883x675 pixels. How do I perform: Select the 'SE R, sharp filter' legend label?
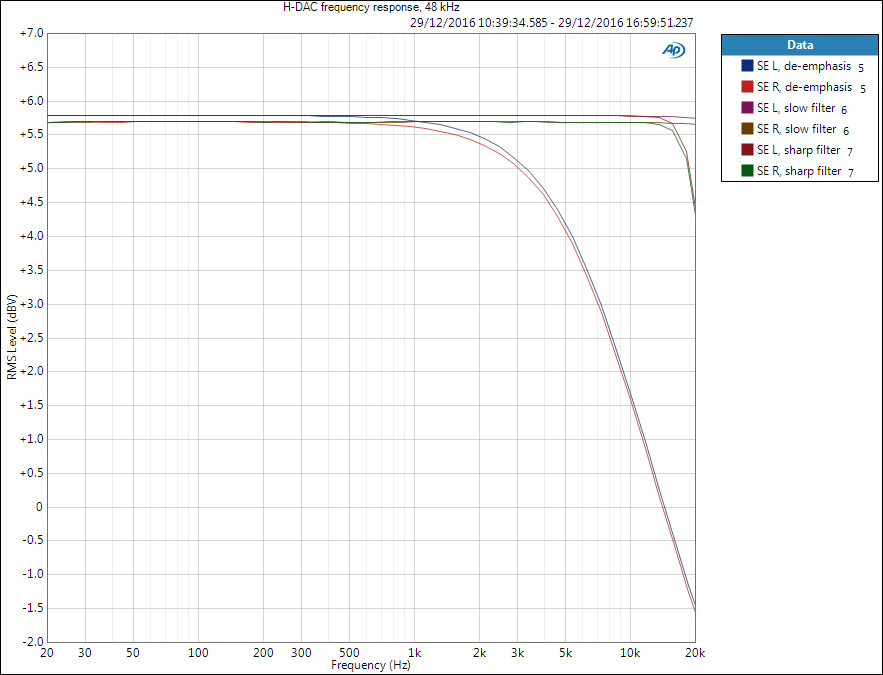click(799, 171)
